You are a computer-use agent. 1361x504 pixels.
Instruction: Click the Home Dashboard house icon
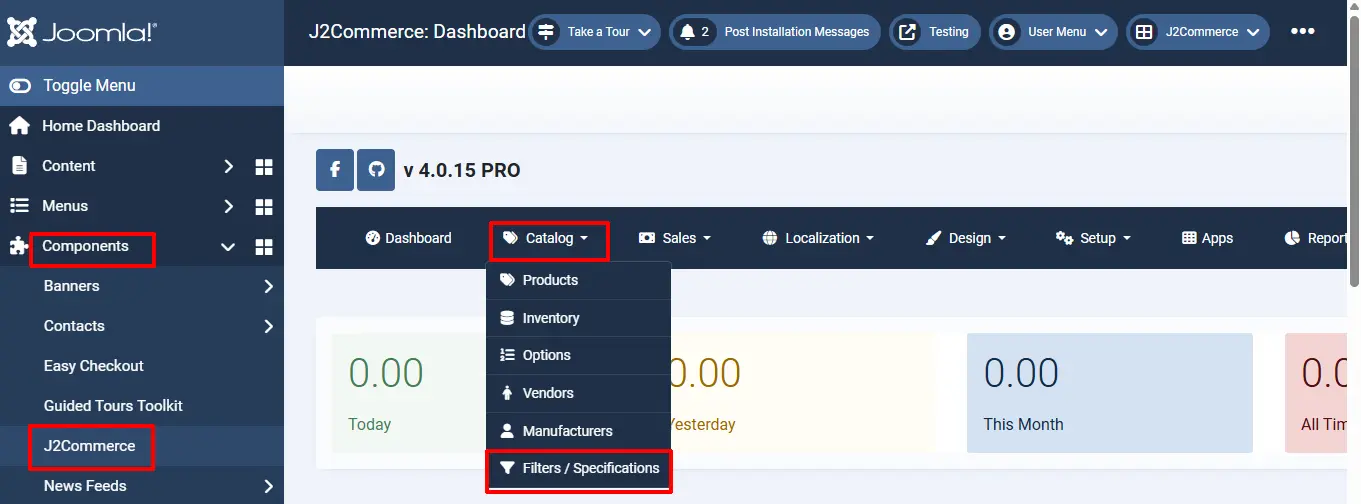(x=19, y=126)
